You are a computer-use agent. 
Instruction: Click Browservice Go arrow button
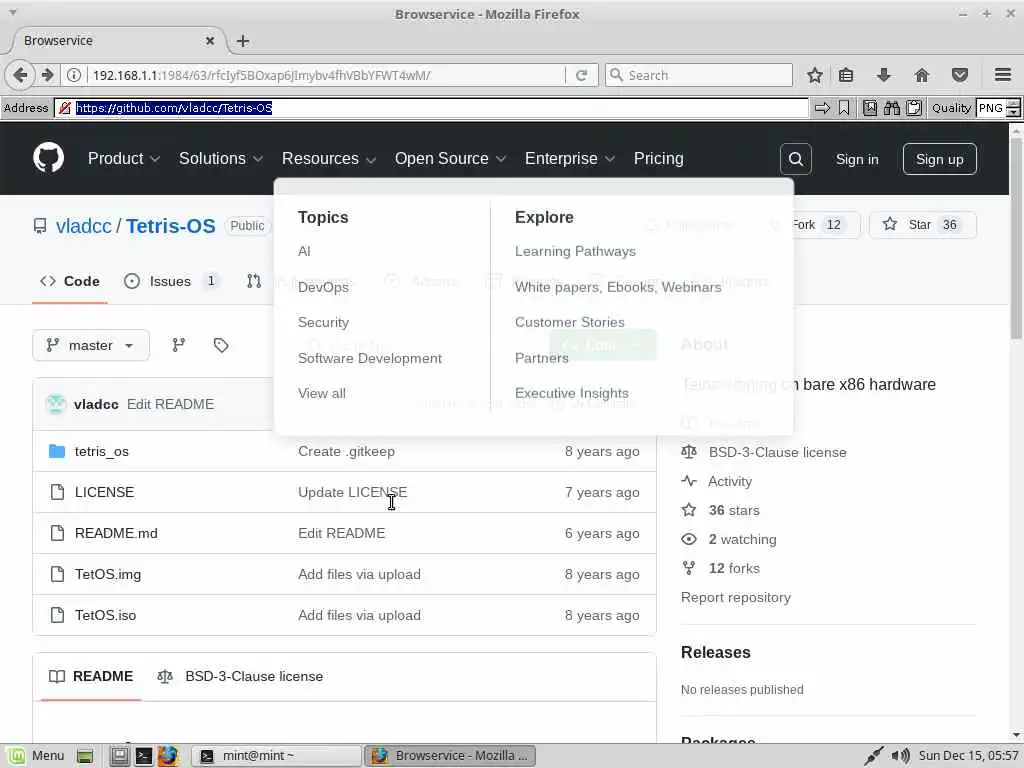(822, 108)
